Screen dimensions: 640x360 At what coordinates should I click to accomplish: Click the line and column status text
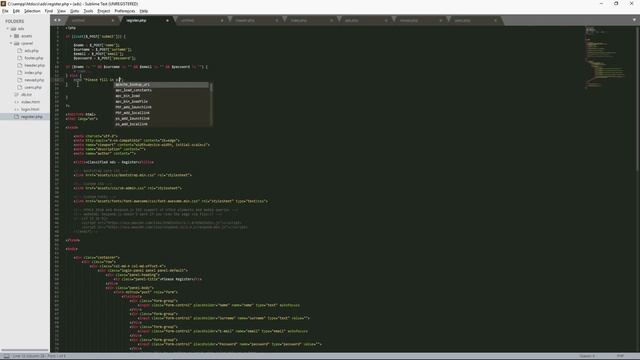[39, 356]
